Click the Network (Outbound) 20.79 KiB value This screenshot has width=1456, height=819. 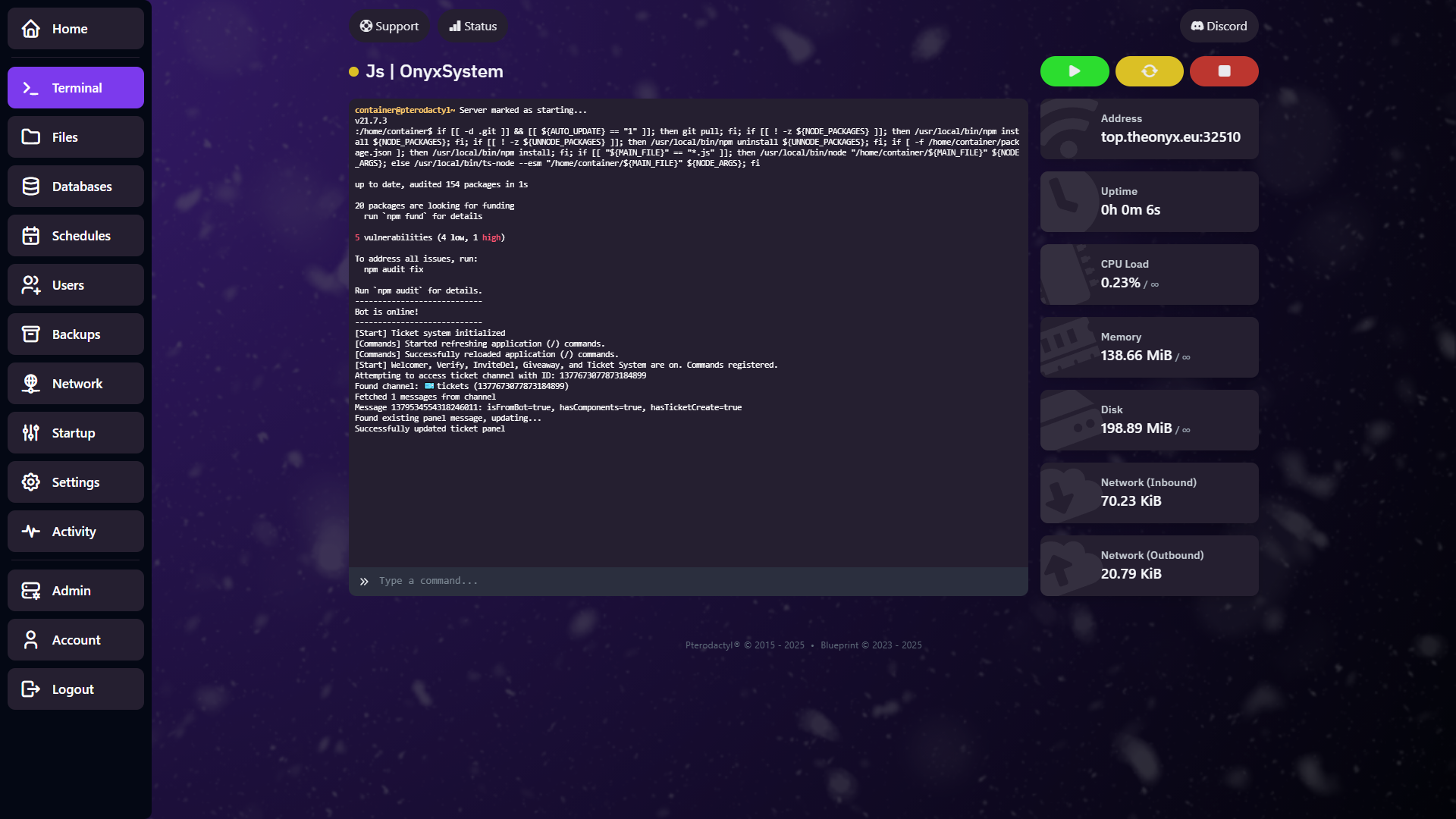(1131, 574)
